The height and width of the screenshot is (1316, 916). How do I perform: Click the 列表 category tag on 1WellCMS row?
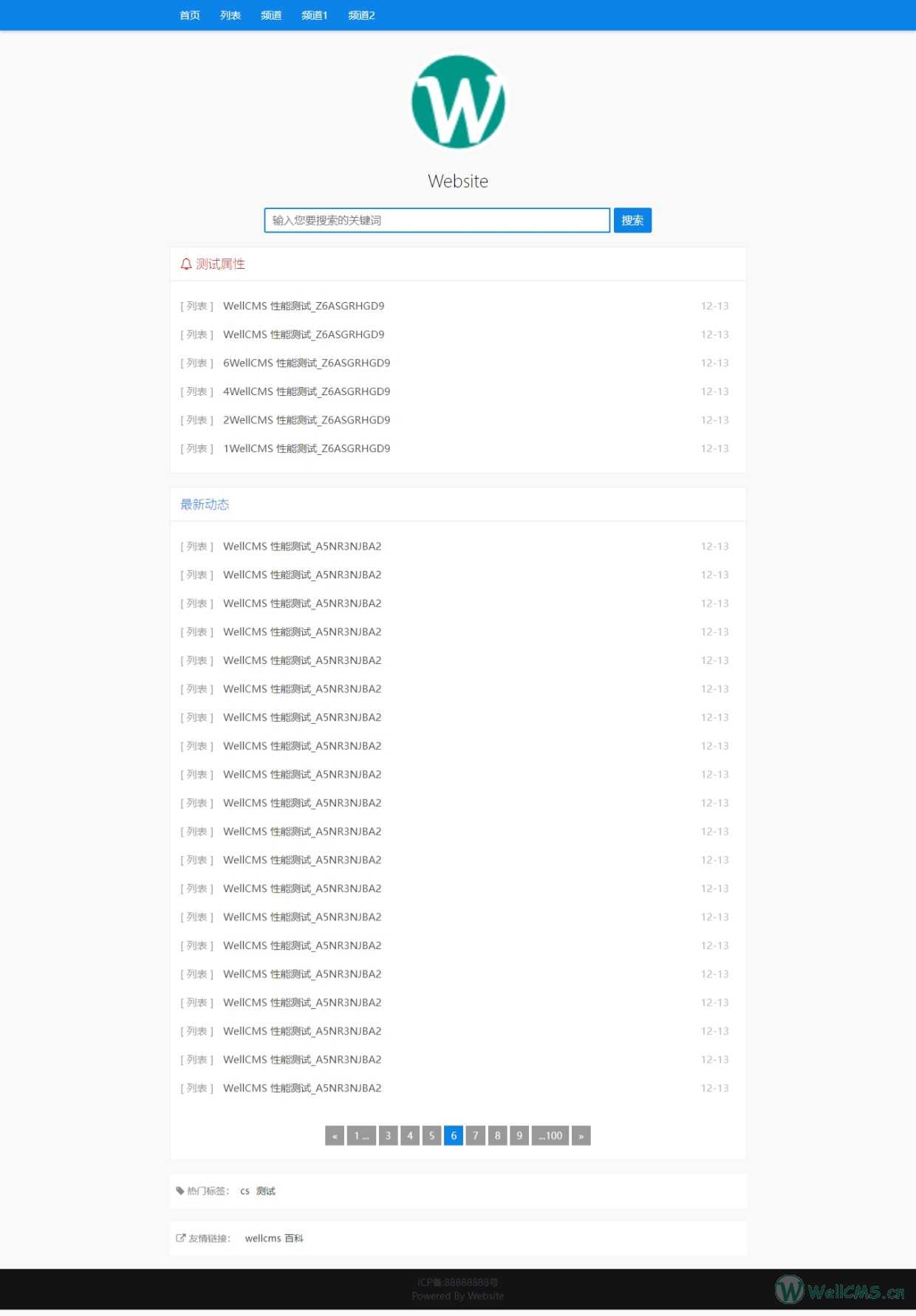coord(196,448)
